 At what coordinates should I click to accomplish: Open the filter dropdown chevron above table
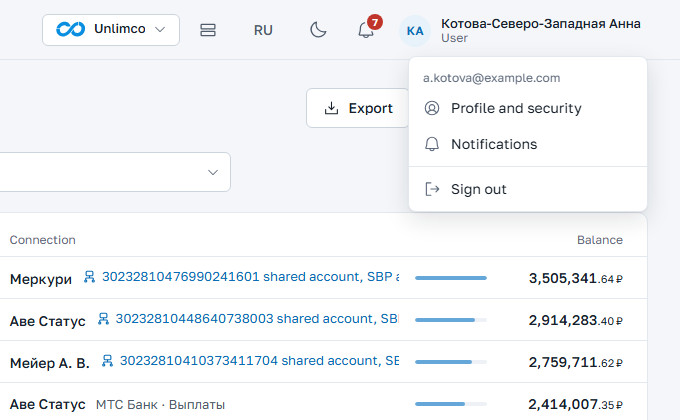(x=212, y=172)
